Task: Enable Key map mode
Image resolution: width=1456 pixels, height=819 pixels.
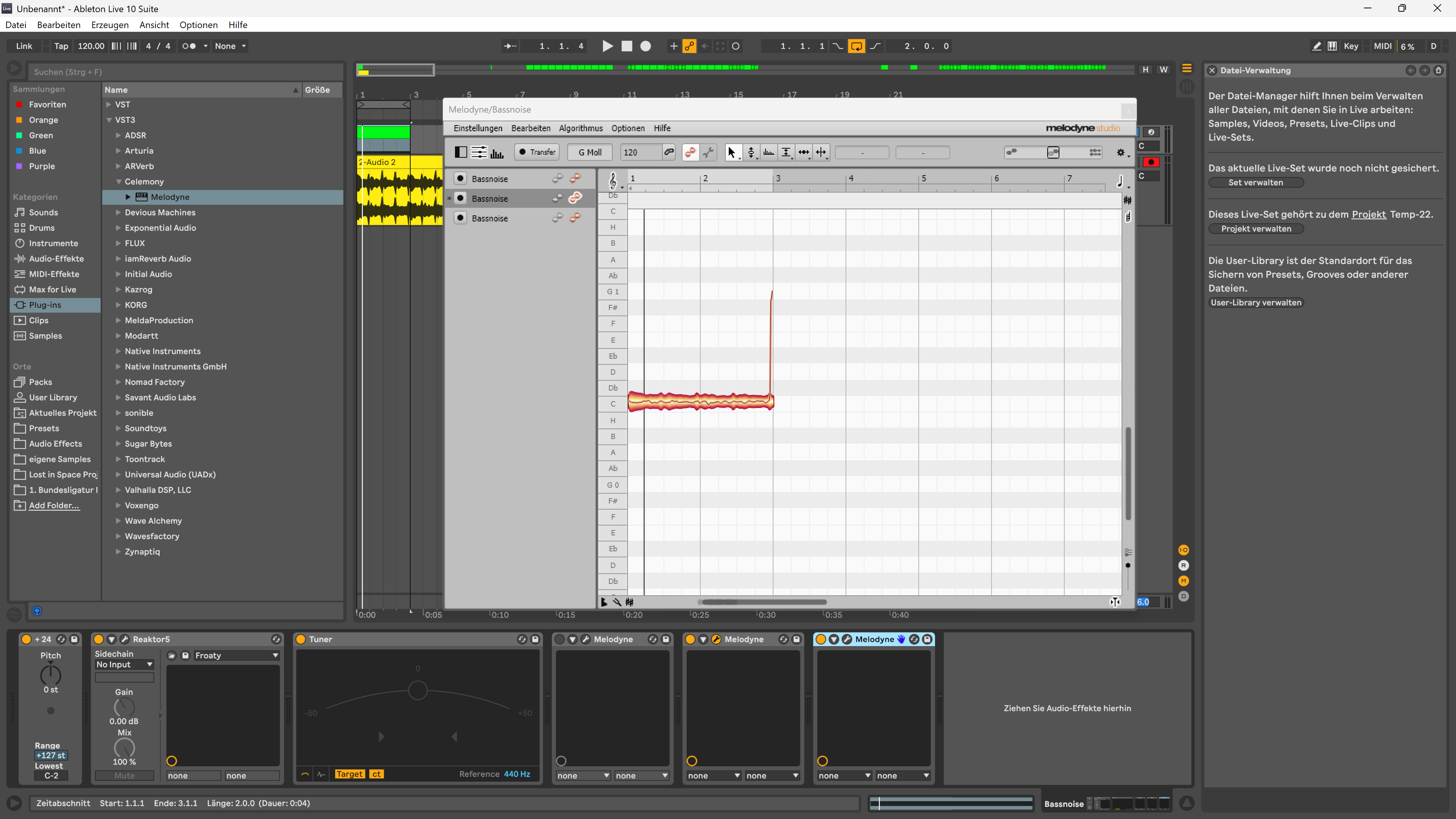Action: (1351, 46)
